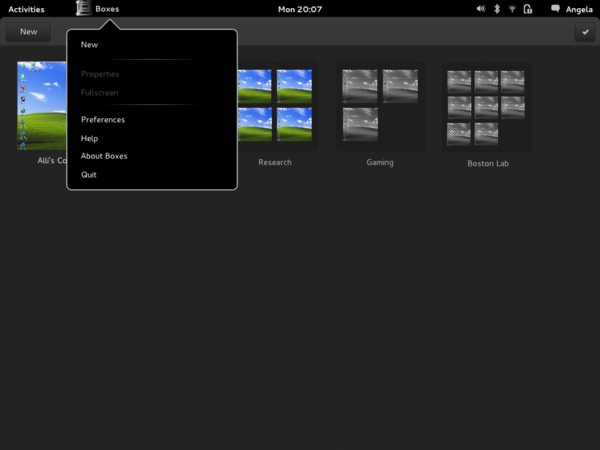This screenshot has width=600, height=450.
Task: Open Help from the app menu
Action: (x=90, y=139)
